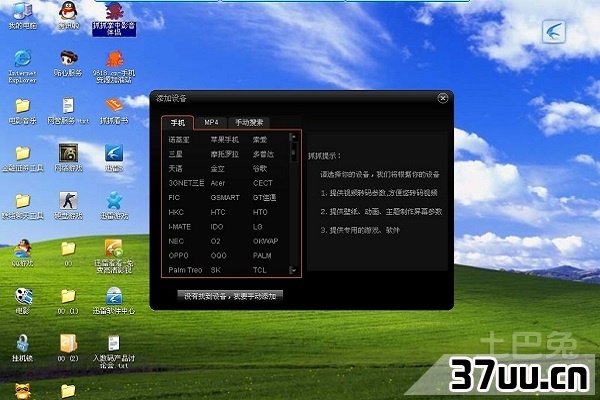Open the folder named 00 (2)

tap(68, 348)
